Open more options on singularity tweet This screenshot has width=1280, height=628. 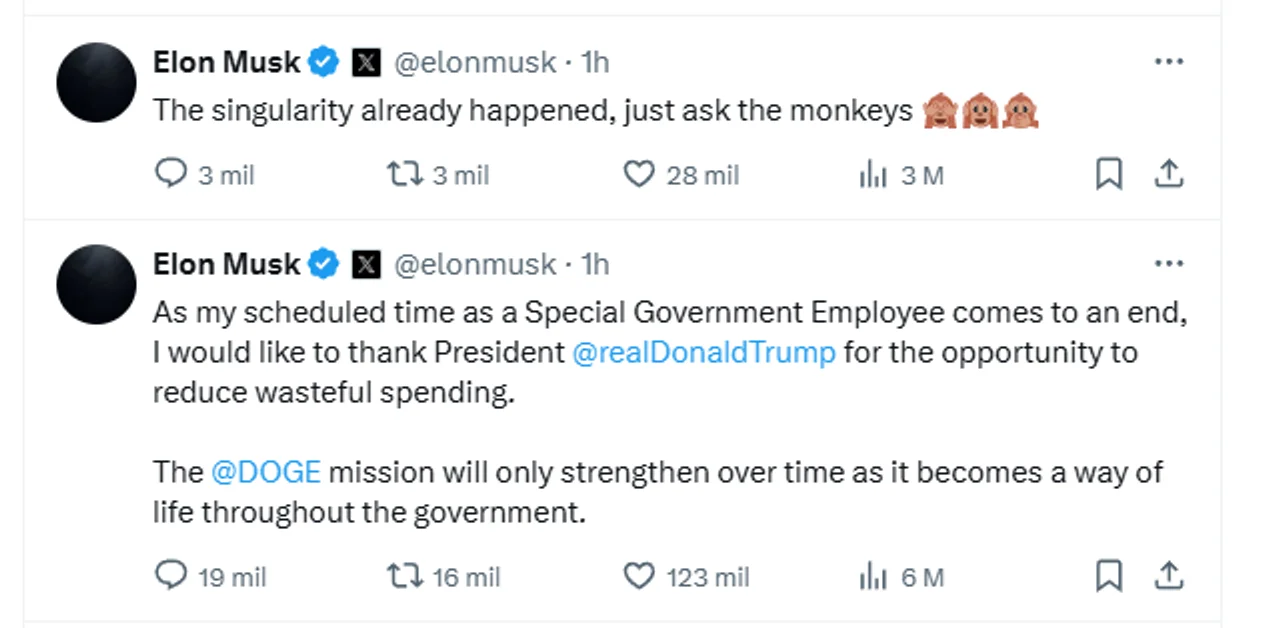(1168, 62)
